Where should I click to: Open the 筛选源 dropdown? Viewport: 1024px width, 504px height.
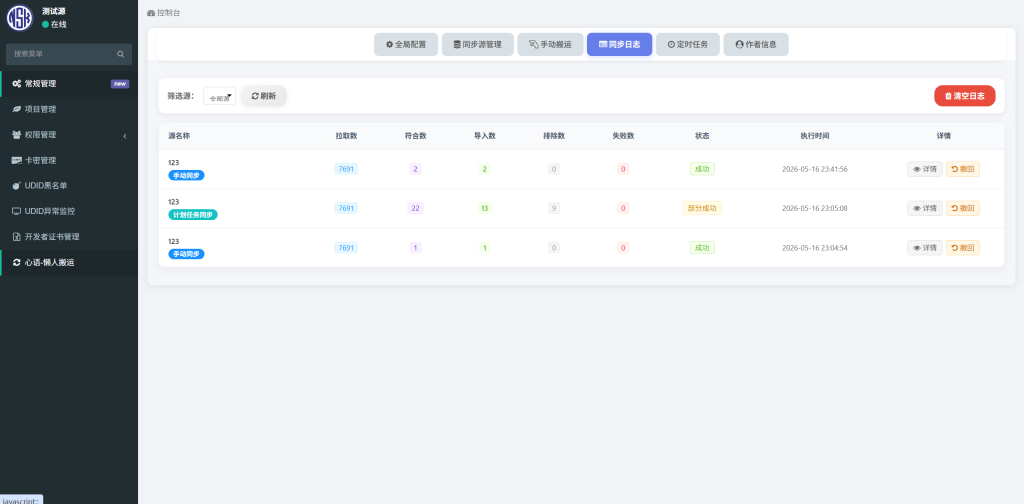point(219,96)
